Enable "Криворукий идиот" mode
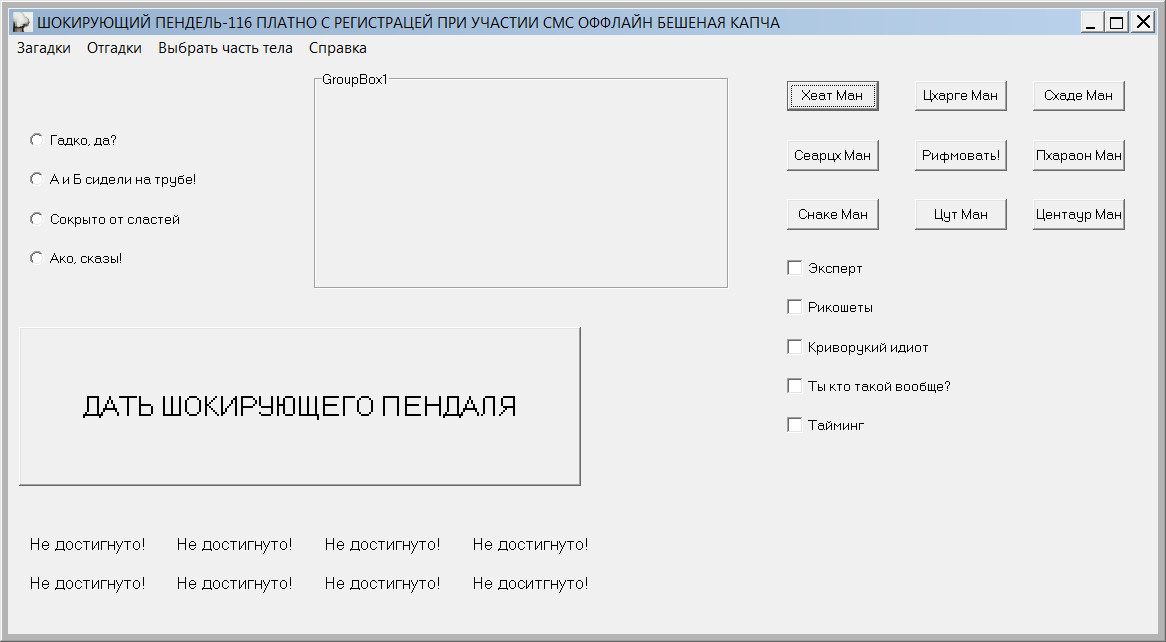The image size is (1166, 642). [795, 346]
